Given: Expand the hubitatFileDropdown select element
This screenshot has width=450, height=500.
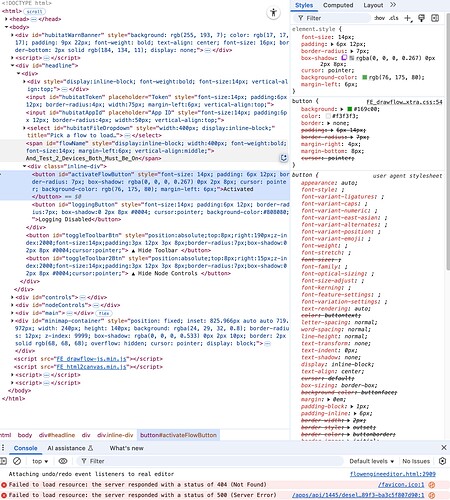Looking at the screenshot, I should click(24, 128).
